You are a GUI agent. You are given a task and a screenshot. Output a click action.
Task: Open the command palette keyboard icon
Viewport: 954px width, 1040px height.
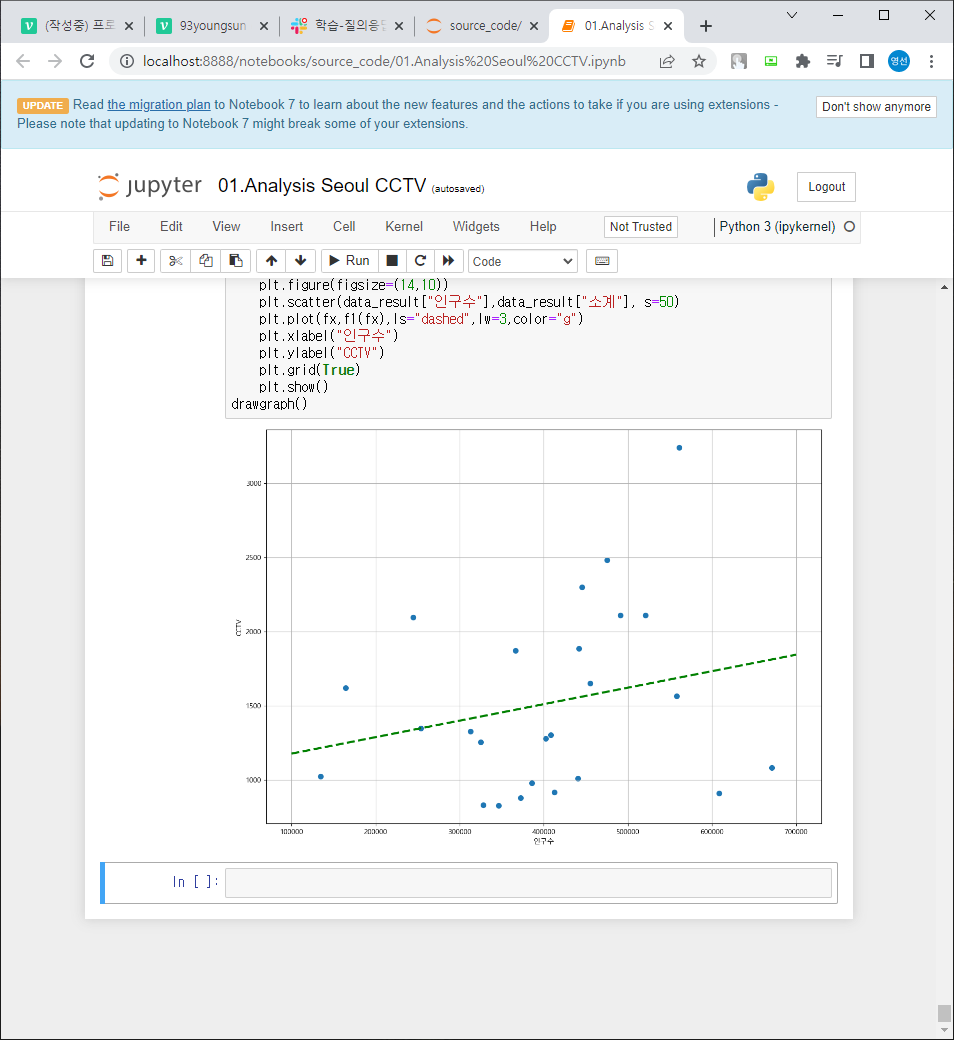coord(602,261)
